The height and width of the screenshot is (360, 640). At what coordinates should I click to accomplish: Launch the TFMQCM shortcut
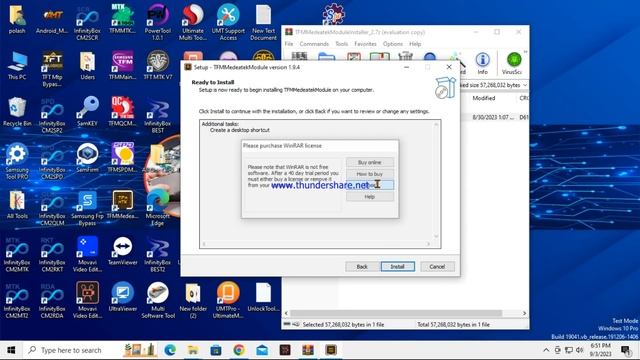[x=122, y=112]
